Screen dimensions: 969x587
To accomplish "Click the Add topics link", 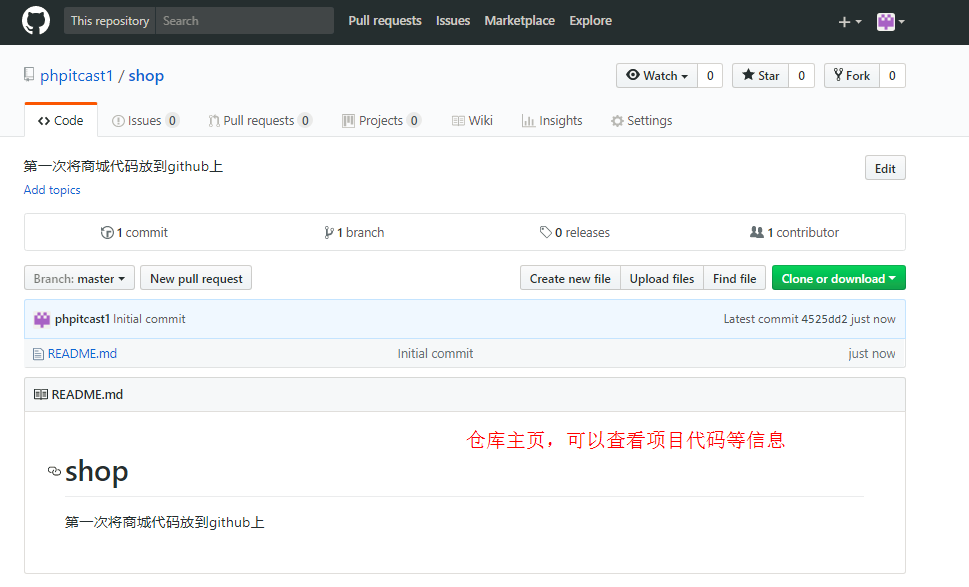I will pos(52,190).
